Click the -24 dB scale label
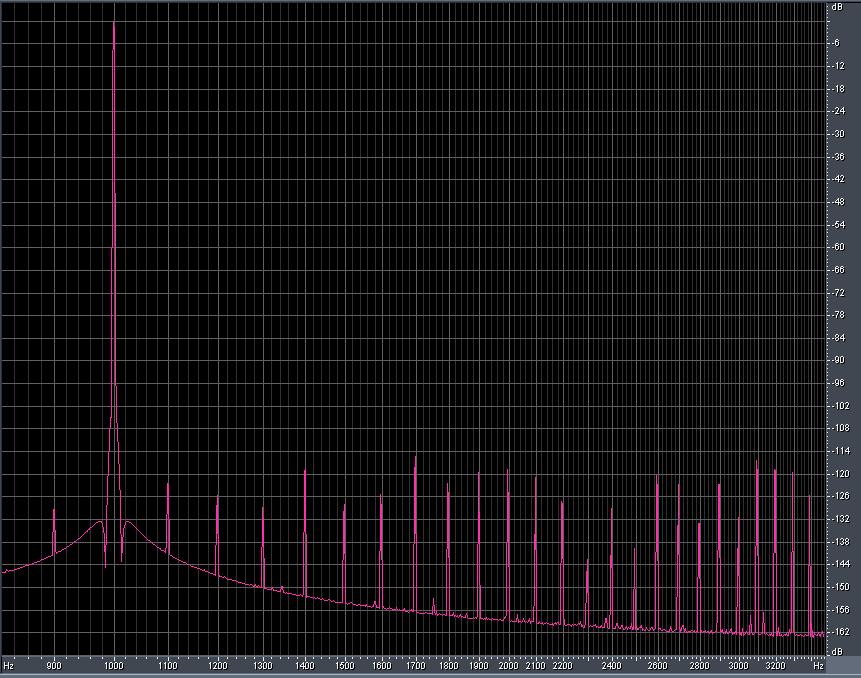The width and height of the screenshot is (861, 678). tap(838, 111)
